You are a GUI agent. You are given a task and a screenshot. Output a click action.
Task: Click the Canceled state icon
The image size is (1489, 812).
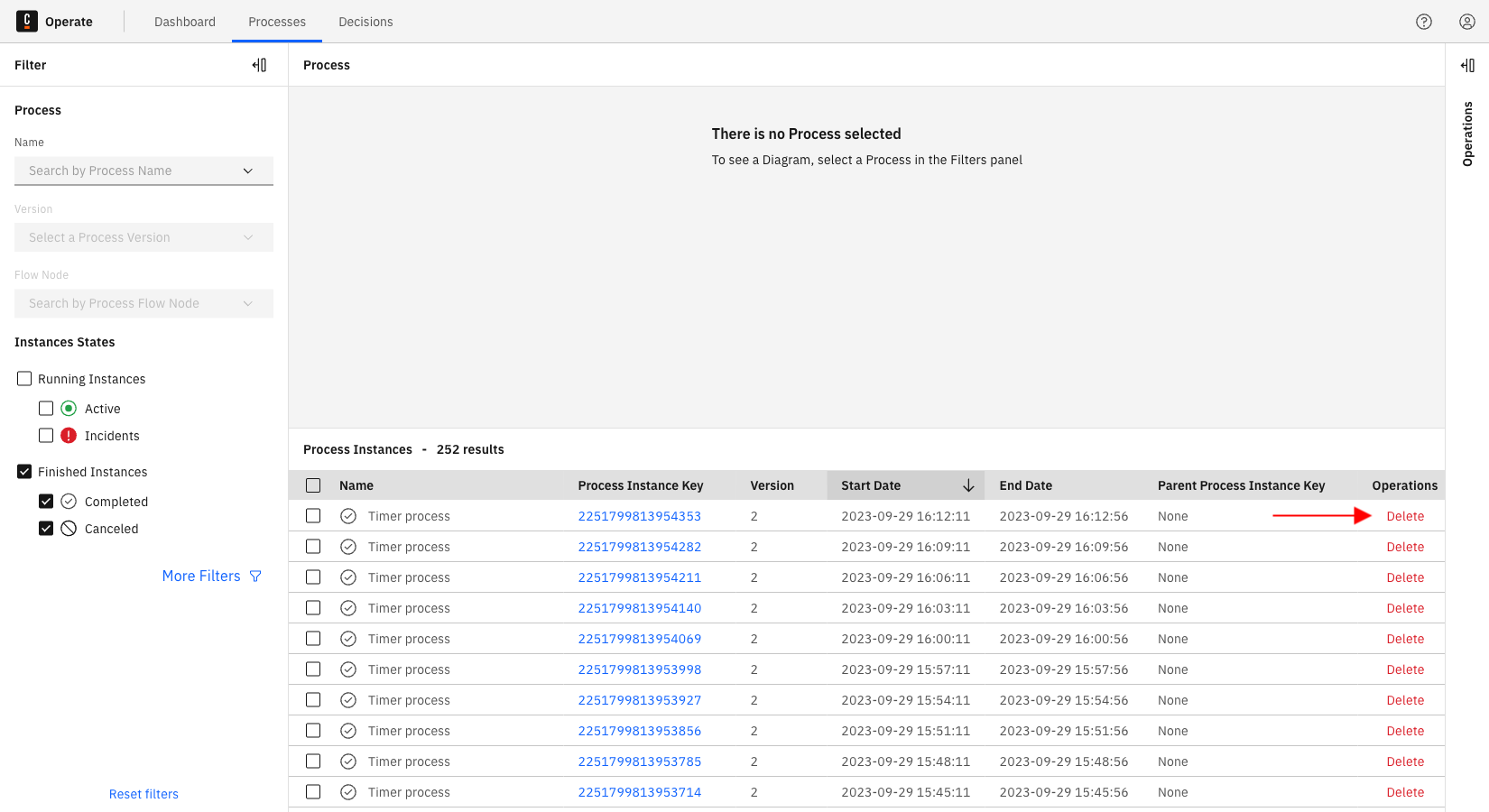(69, 529)
